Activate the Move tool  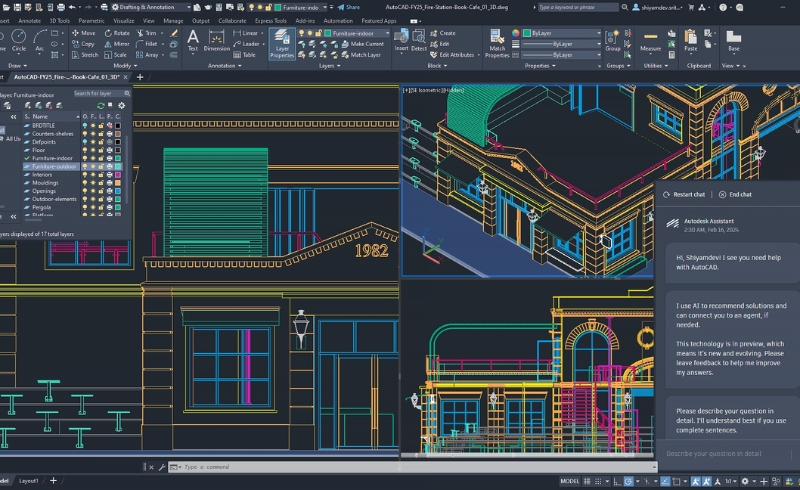[84, 33]
